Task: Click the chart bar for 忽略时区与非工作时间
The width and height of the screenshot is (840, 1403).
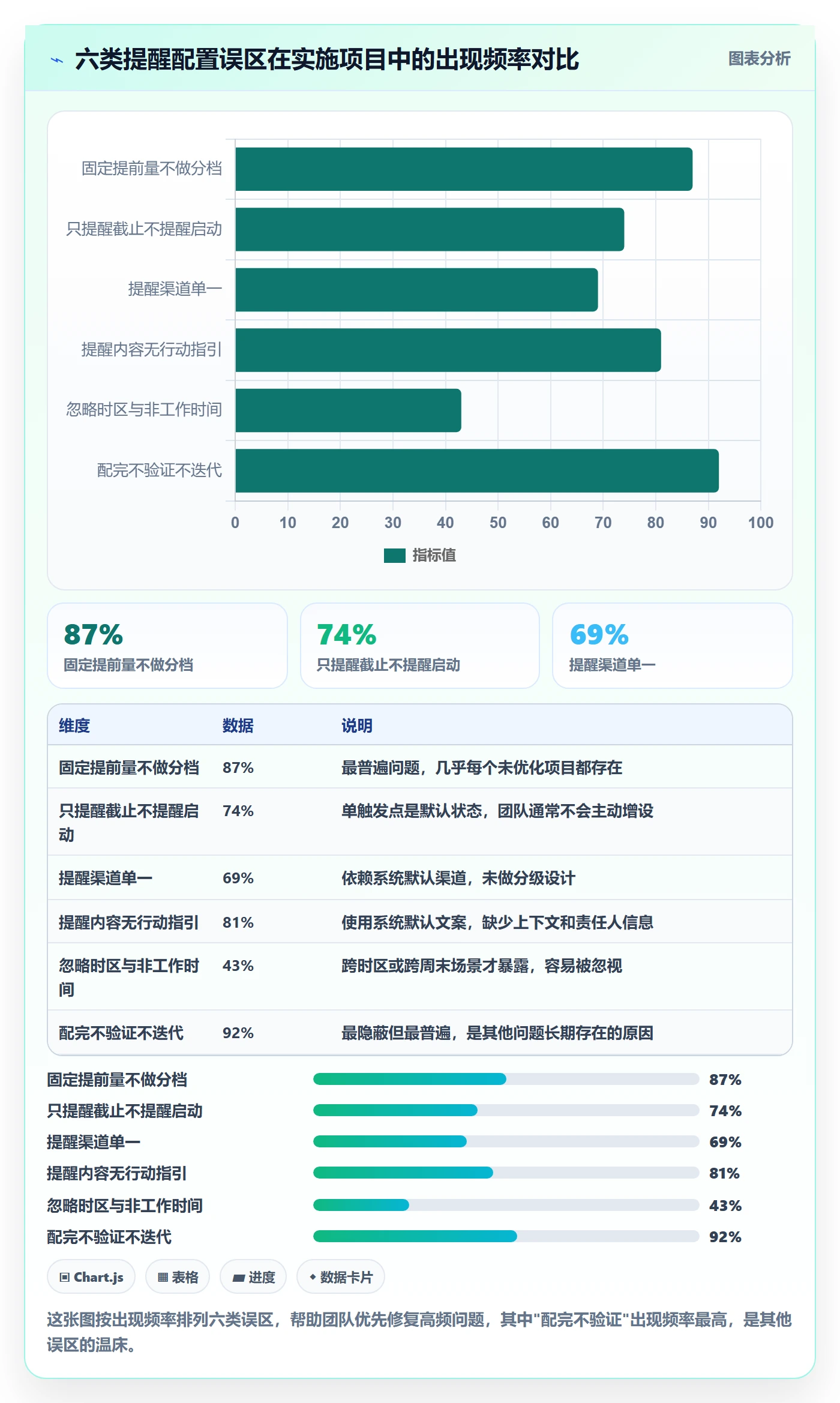Action: click(348, 410)
